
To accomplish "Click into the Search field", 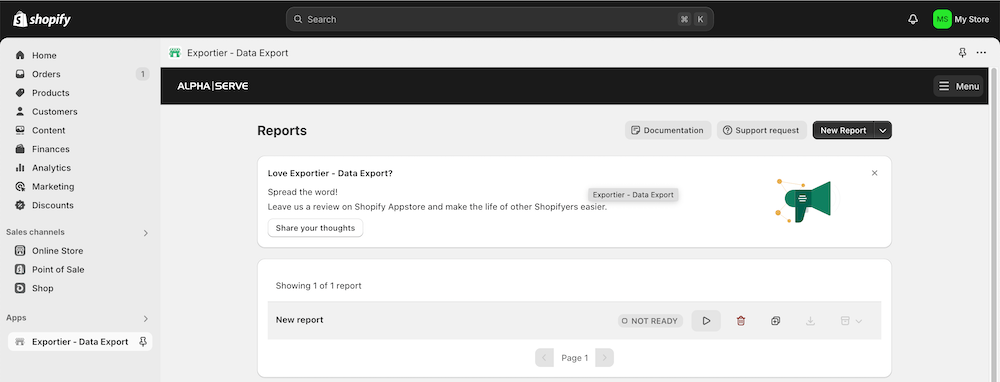I will point(499,19).
